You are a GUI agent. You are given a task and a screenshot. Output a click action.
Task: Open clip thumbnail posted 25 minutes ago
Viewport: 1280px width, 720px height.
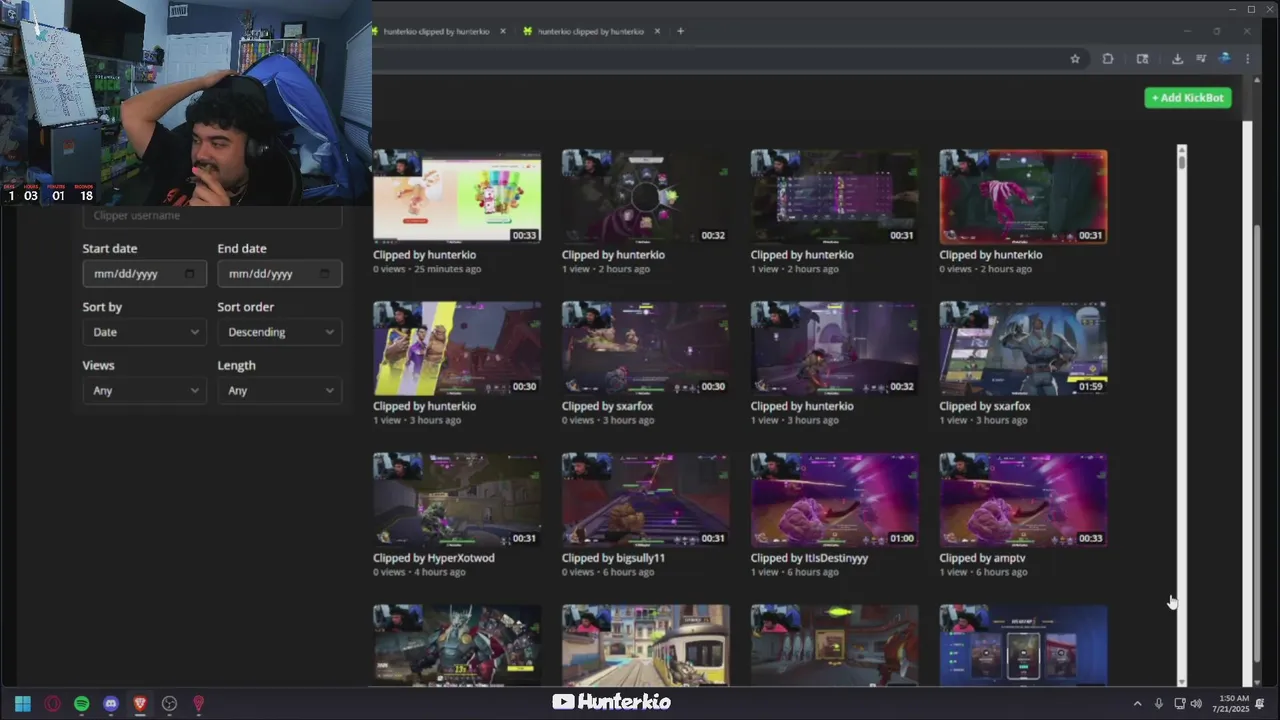[x=457, y=196]
